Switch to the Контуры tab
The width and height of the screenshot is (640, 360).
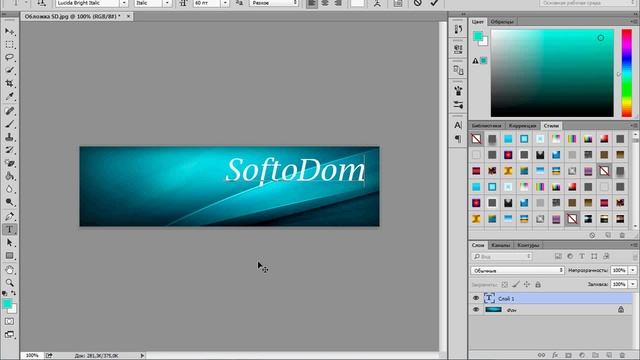click(528, 245)
